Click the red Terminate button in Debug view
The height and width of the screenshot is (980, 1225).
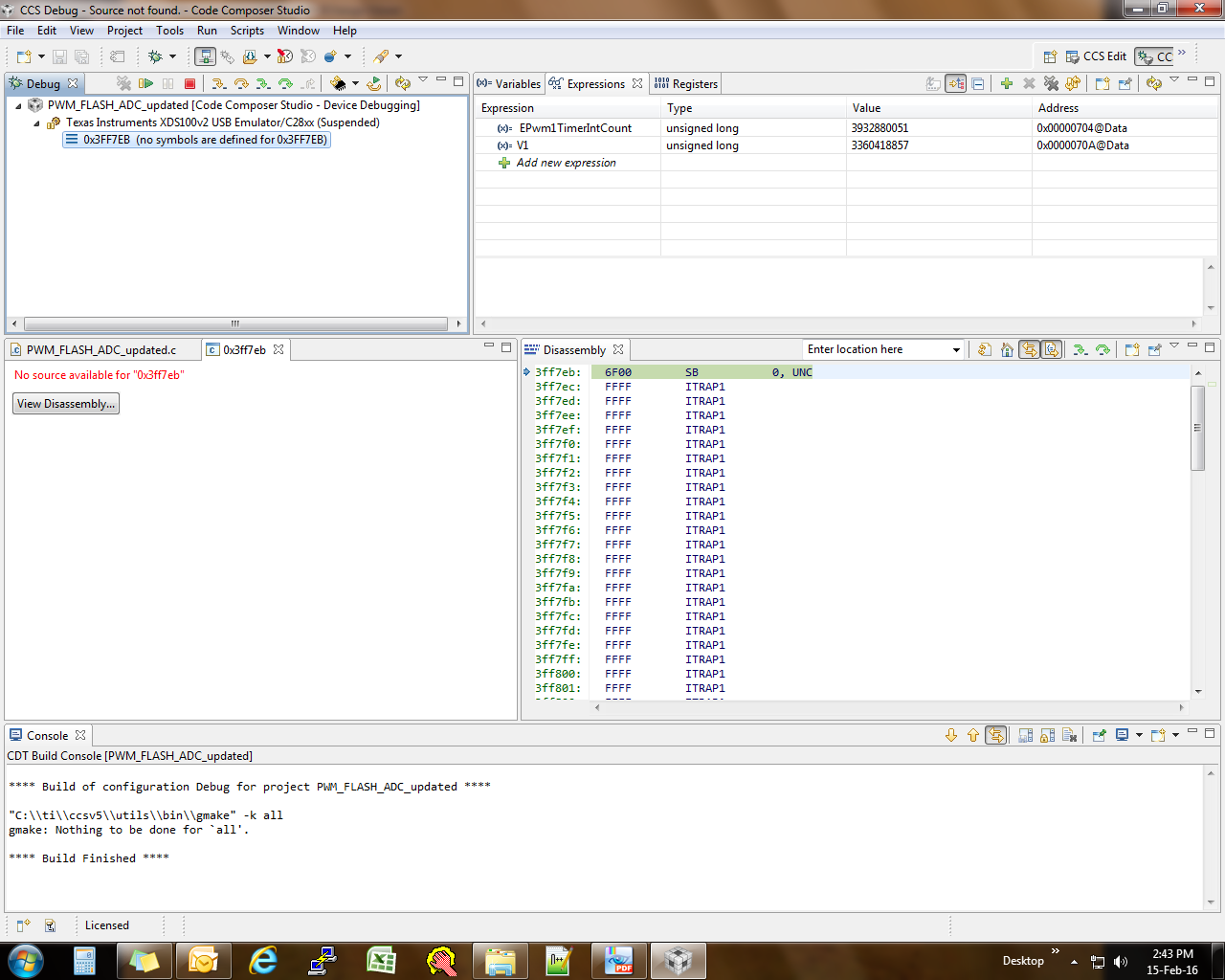click(189, 83)
